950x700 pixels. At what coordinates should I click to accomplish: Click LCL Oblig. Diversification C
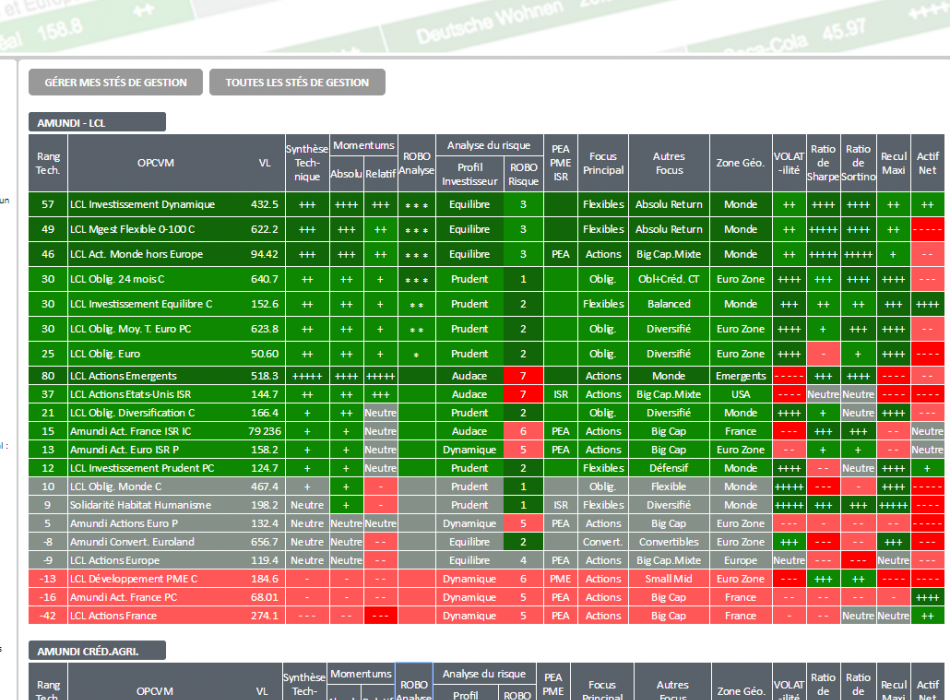point(132,413)
